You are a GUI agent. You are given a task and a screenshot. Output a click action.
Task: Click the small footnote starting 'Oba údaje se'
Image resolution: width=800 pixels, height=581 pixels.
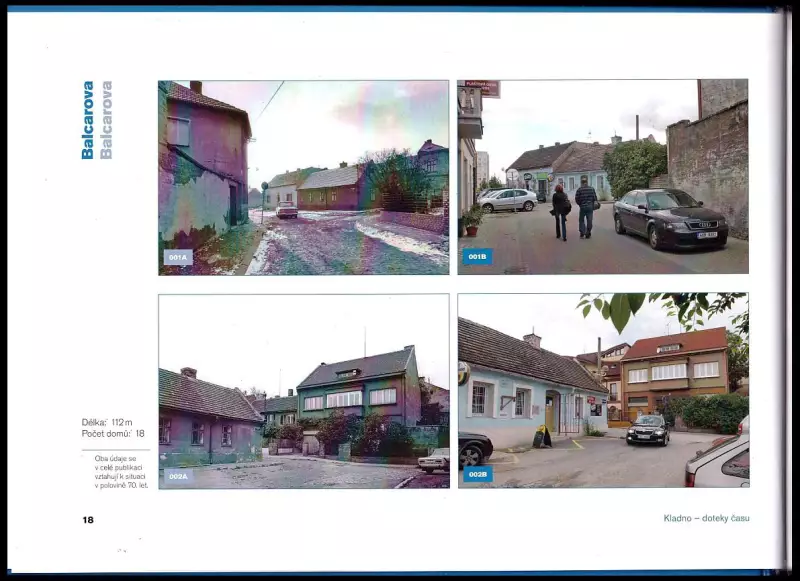point(114,470)
